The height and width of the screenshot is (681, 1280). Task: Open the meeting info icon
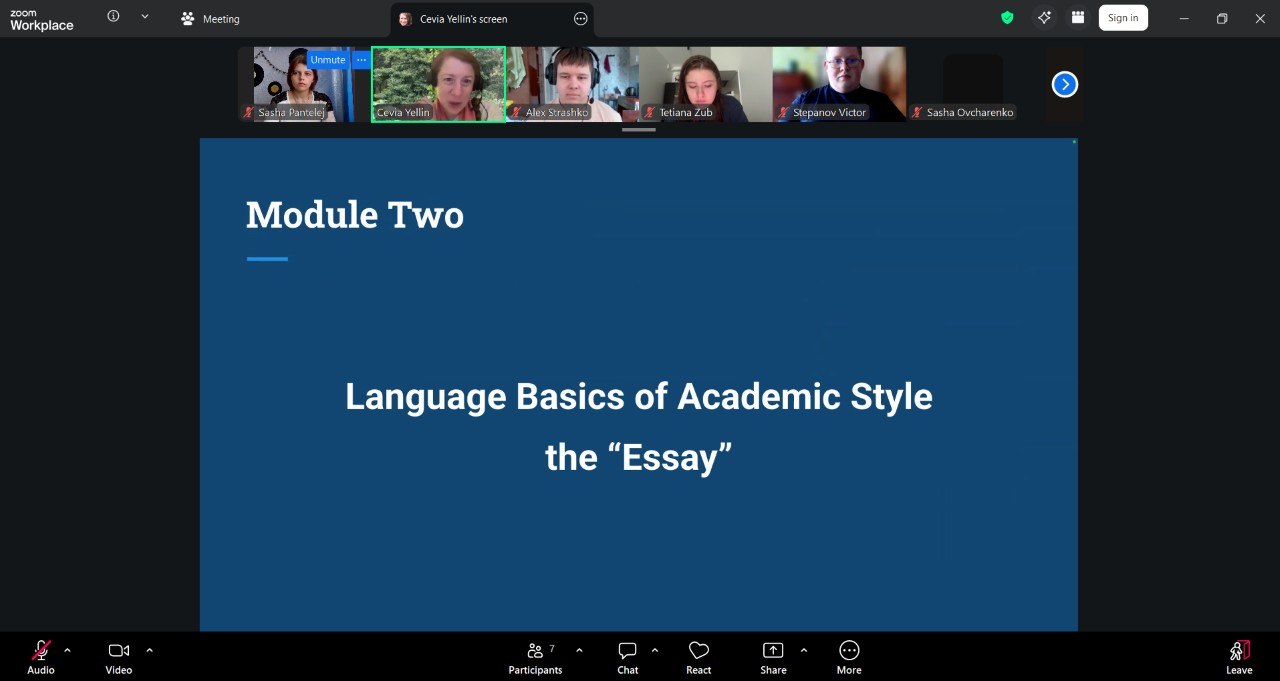coord(113,17)
